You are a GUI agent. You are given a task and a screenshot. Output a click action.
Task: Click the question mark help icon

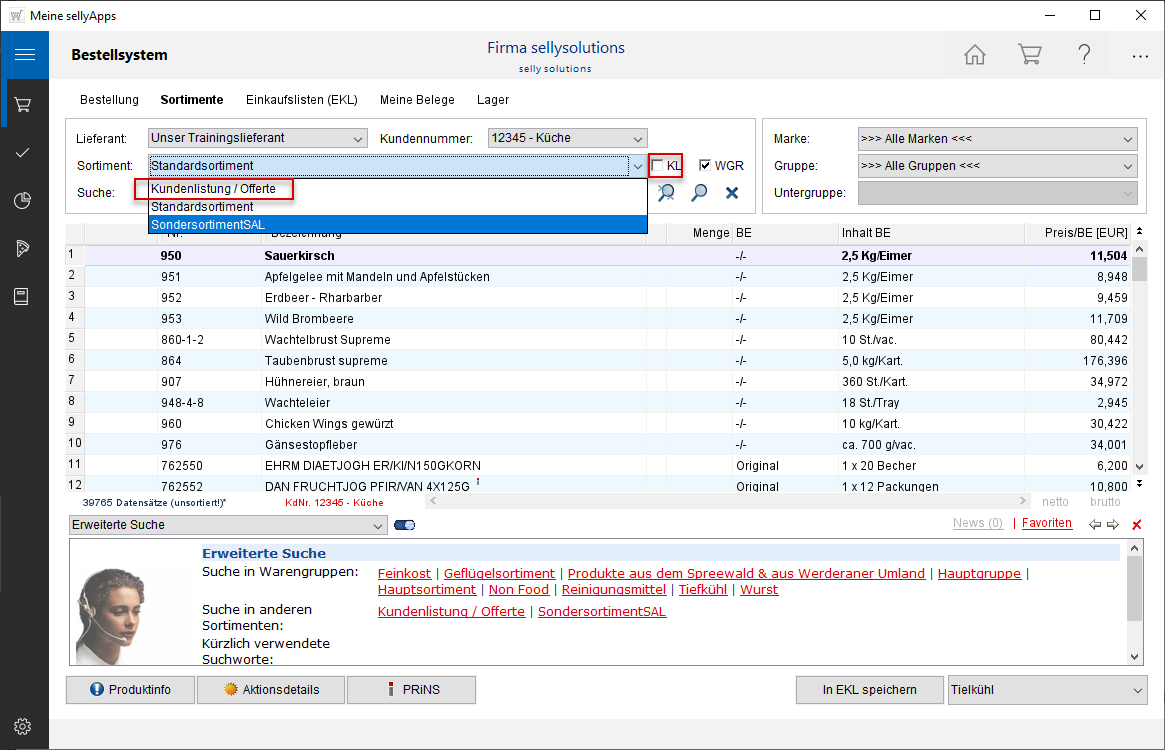(x=1084, y=55)
